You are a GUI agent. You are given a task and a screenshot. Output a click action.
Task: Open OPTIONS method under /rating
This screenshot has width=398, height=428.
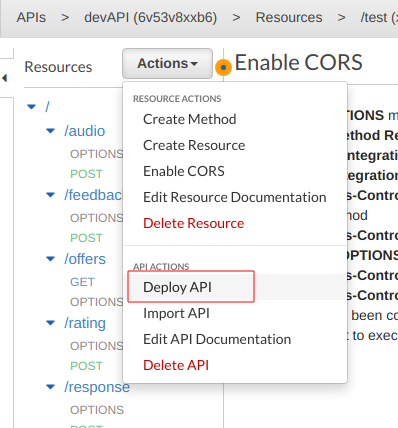(x=97, y=346)
